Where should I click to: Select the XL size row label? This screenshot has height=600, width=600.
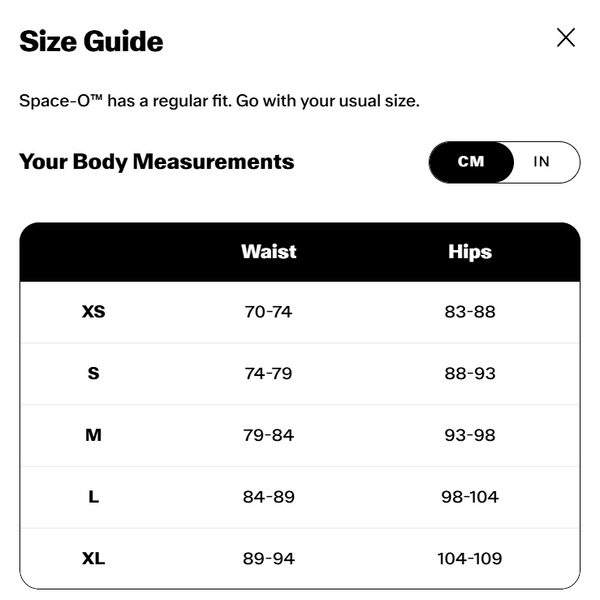click(x=93, y=559)
